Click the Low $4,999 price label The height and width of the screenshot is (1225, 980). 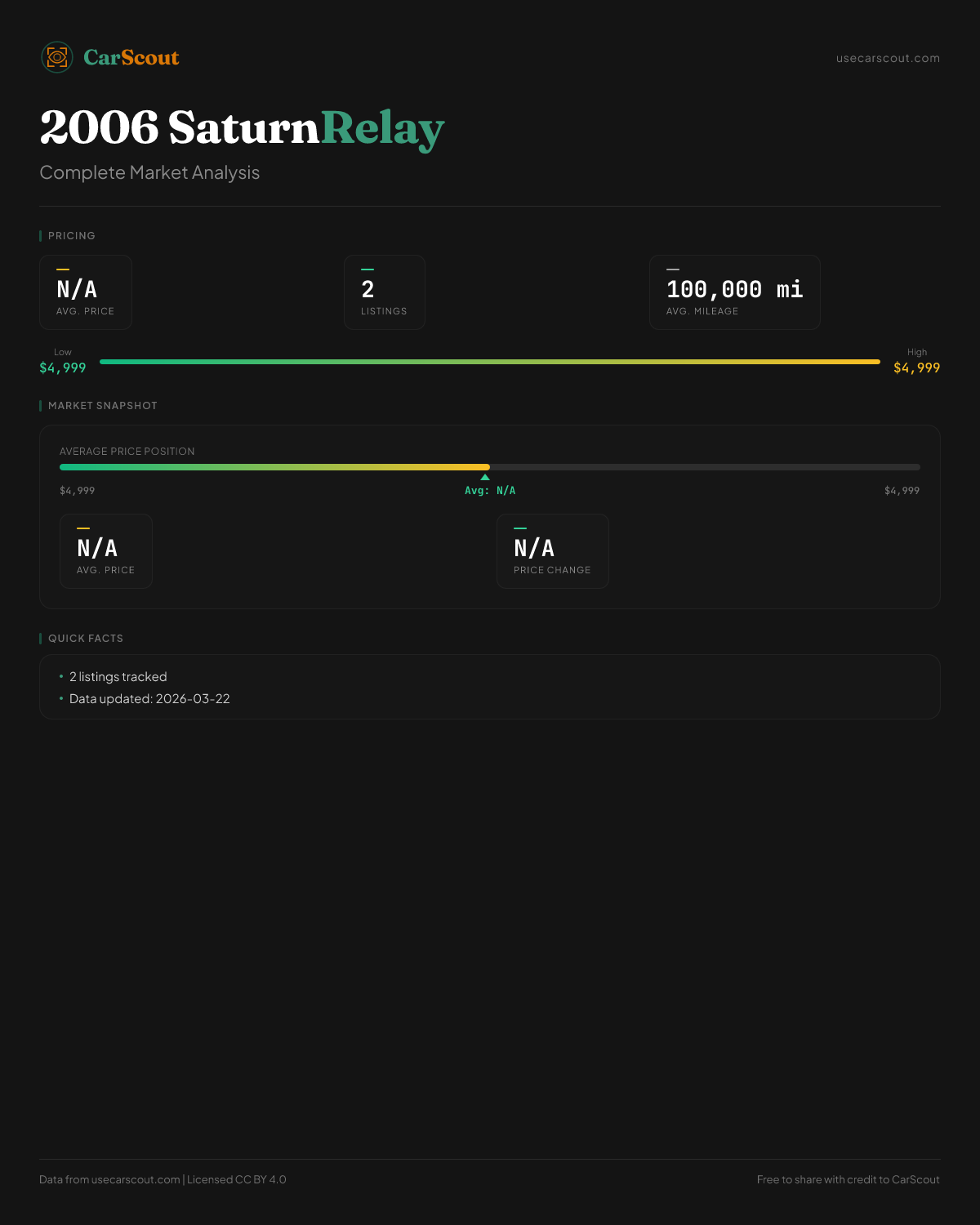[x=63, y=367]
